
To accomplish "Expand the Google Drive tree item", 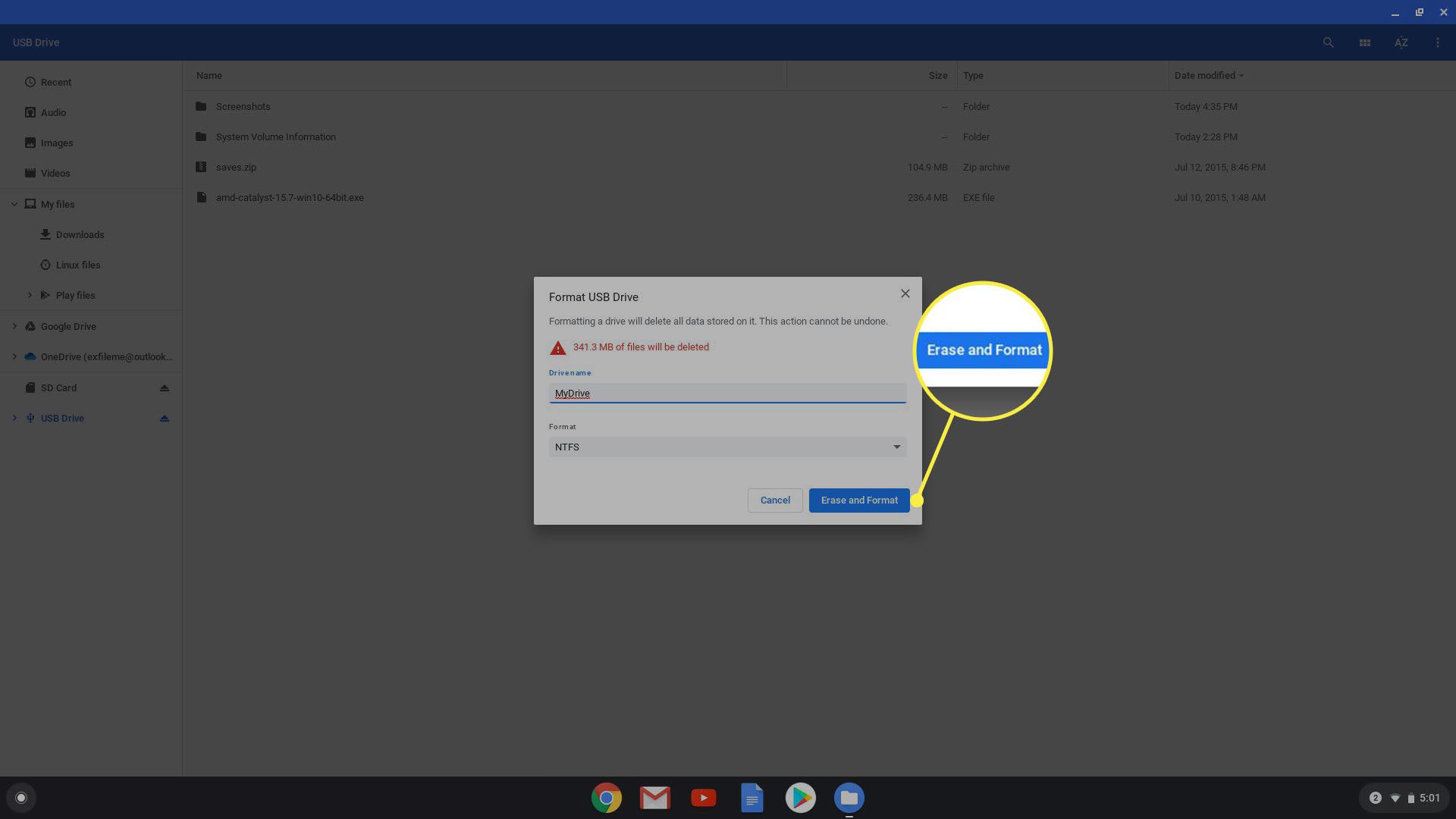I will tap(14, 327).
